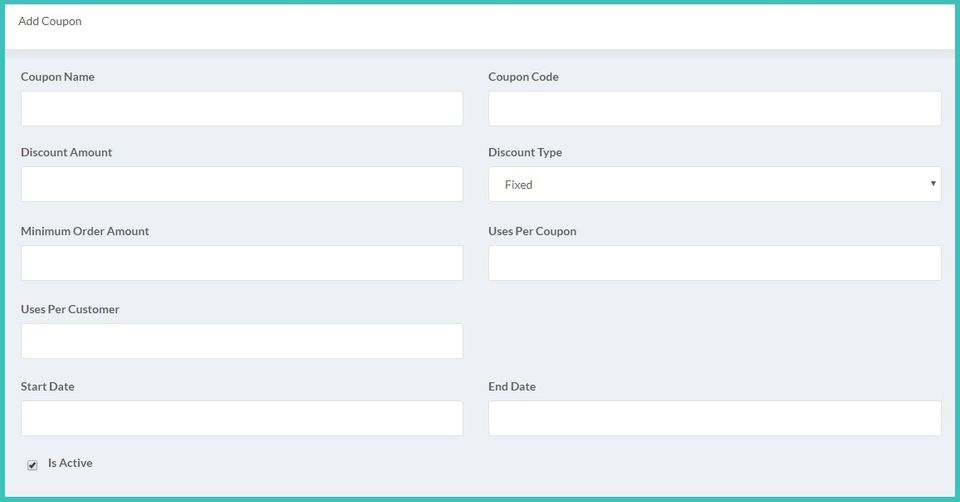Click the Minimum Order Amount field
Image resolution: width=960 pixels, height=502 pixels.
241,263
